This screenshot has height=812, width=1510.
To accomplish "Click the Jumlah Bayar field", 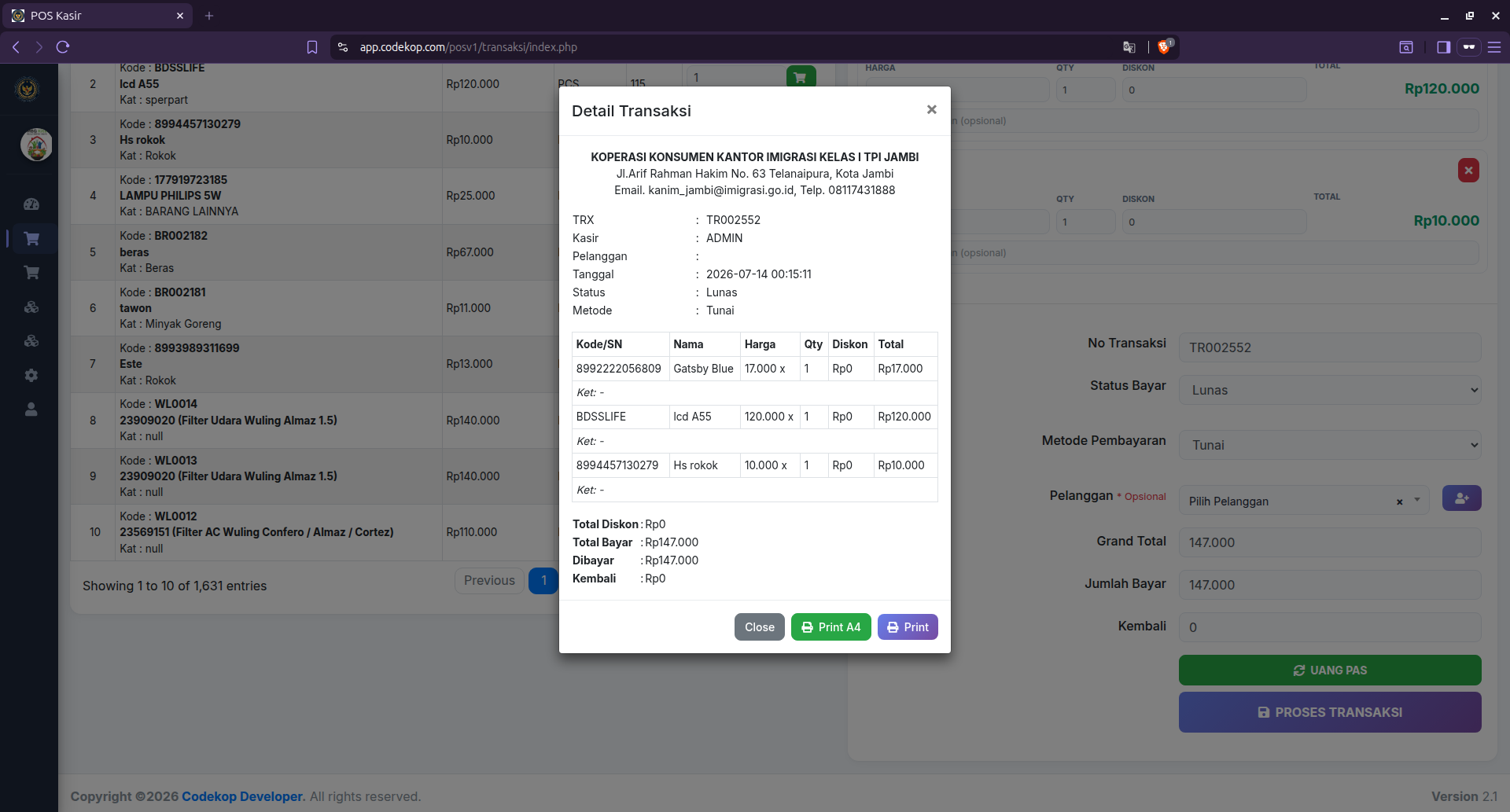I will click(1330, 585).
